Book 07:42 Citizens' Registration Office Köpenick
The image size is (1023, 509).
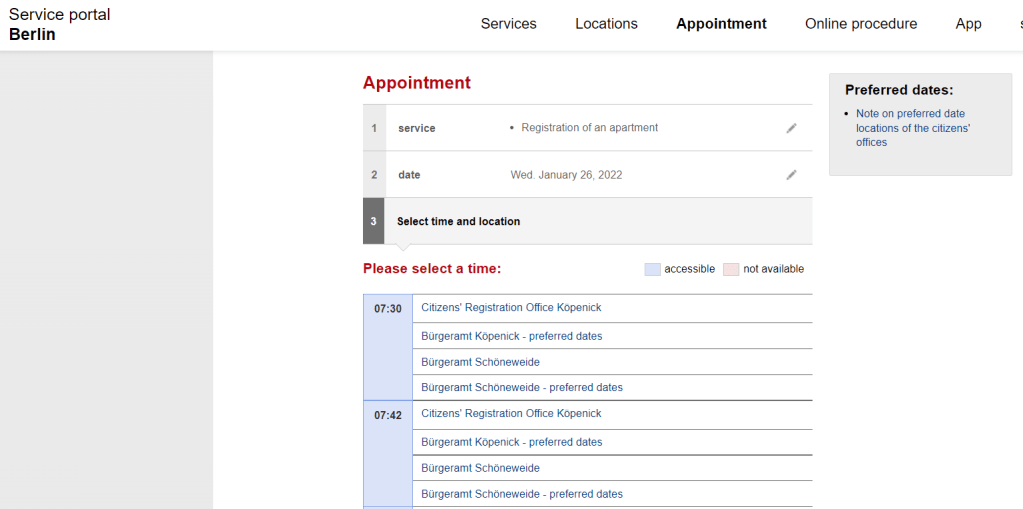coord(511,414)
